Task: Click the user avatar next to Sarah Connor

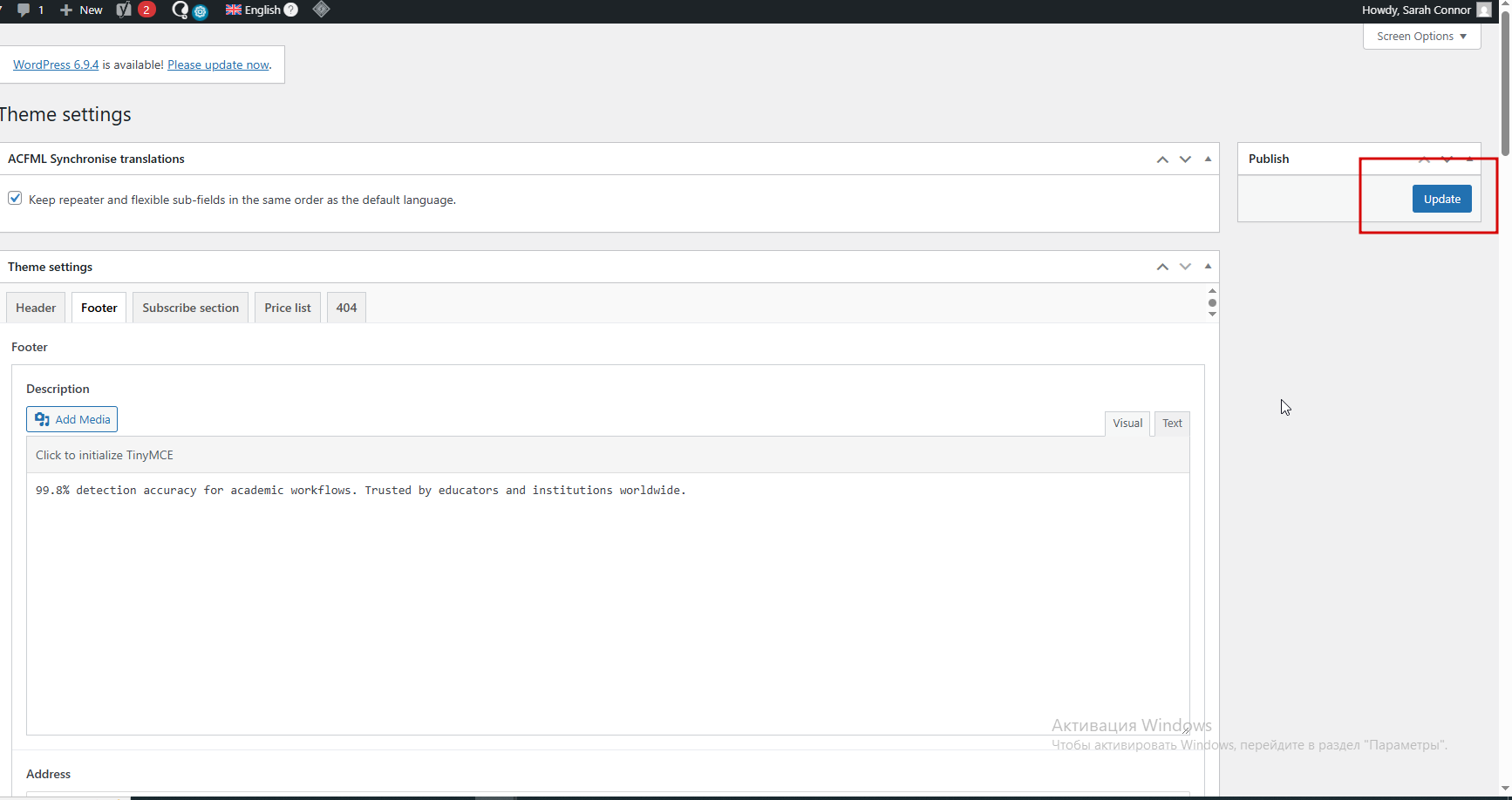Action: click(1484, 10)
